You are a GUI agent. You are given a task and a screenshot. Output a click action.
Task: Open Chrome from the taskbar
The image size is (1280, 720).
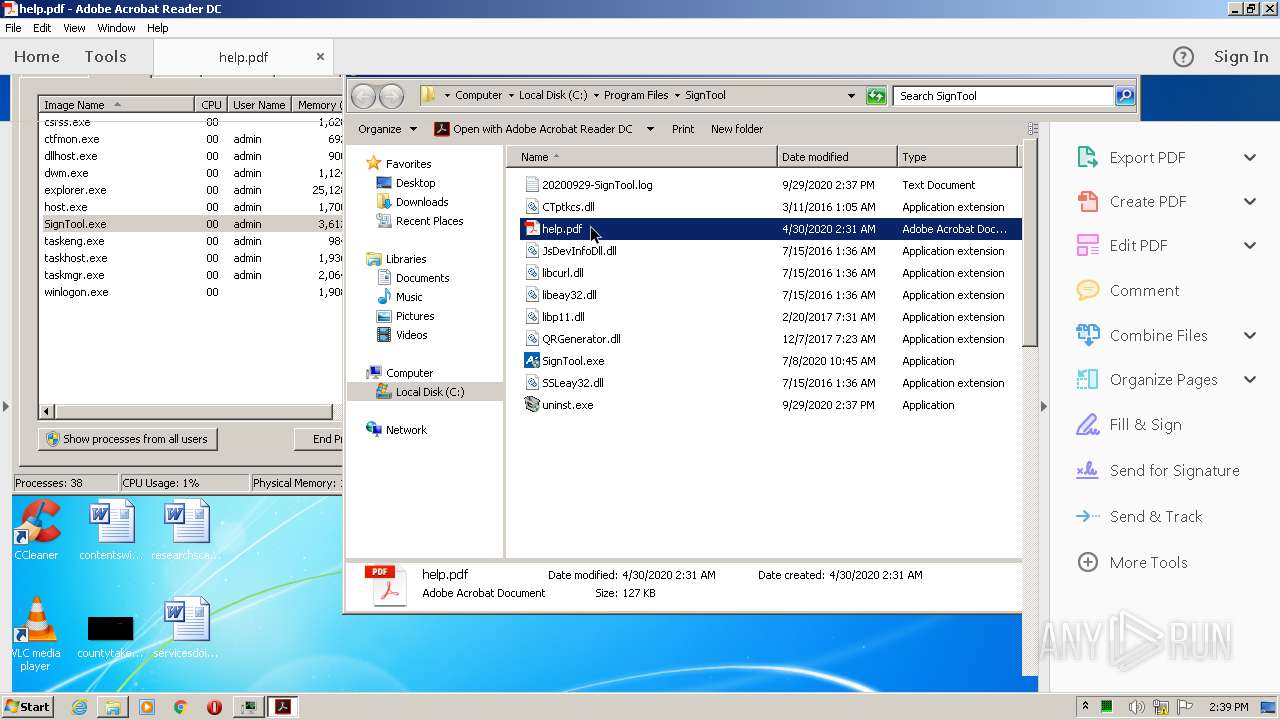(x=180, y=707)
